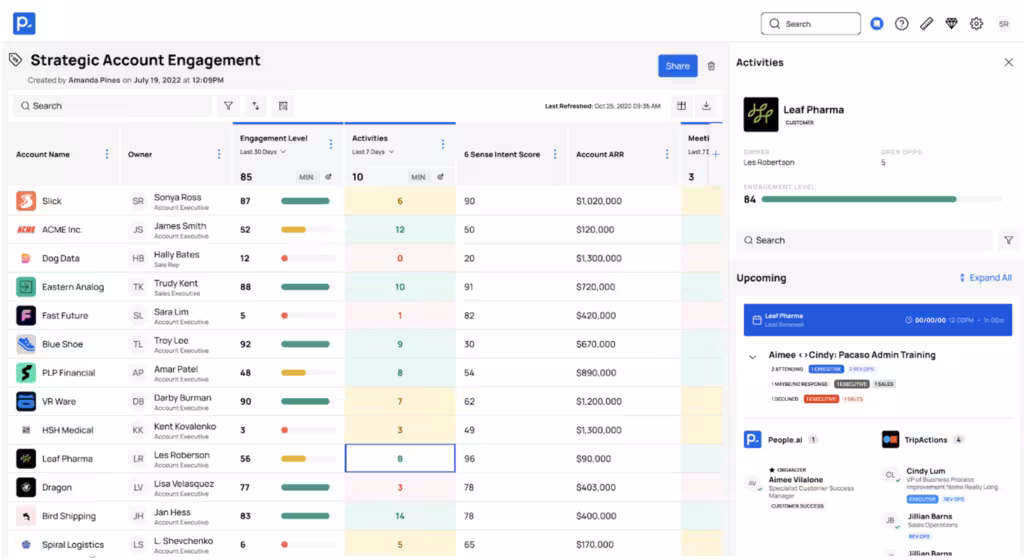Open the columns layout icon
The image size is (1024, 560).
(681, 106)
